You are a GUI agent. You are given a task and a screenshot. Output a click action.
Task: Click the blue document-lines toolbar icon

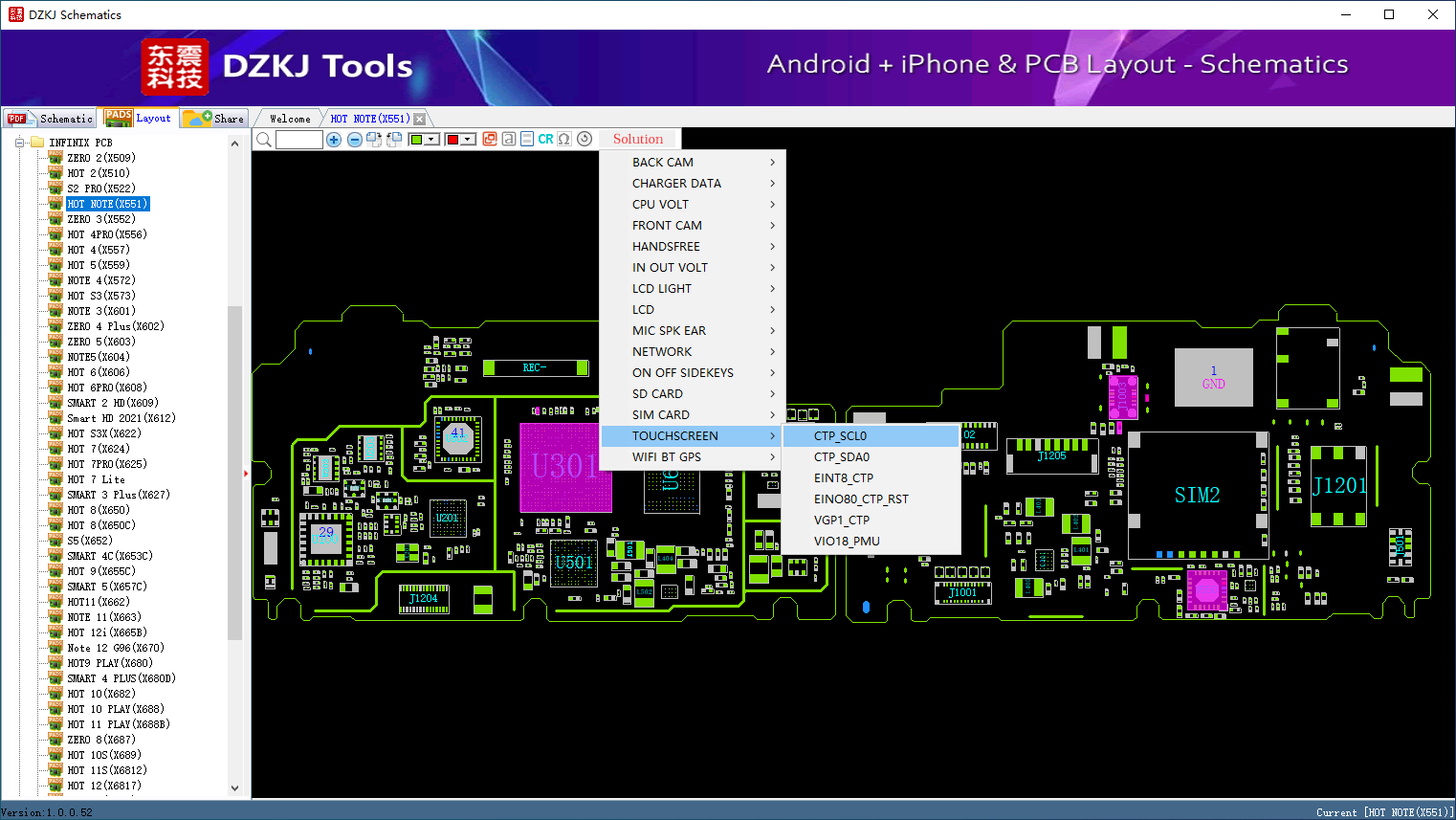527,139
